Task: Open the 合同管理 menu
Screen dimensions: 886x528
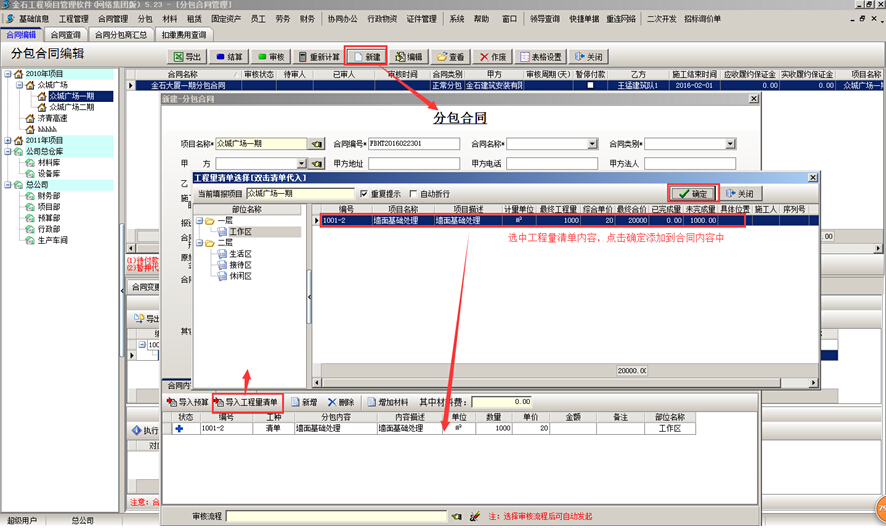Action: 112,18
